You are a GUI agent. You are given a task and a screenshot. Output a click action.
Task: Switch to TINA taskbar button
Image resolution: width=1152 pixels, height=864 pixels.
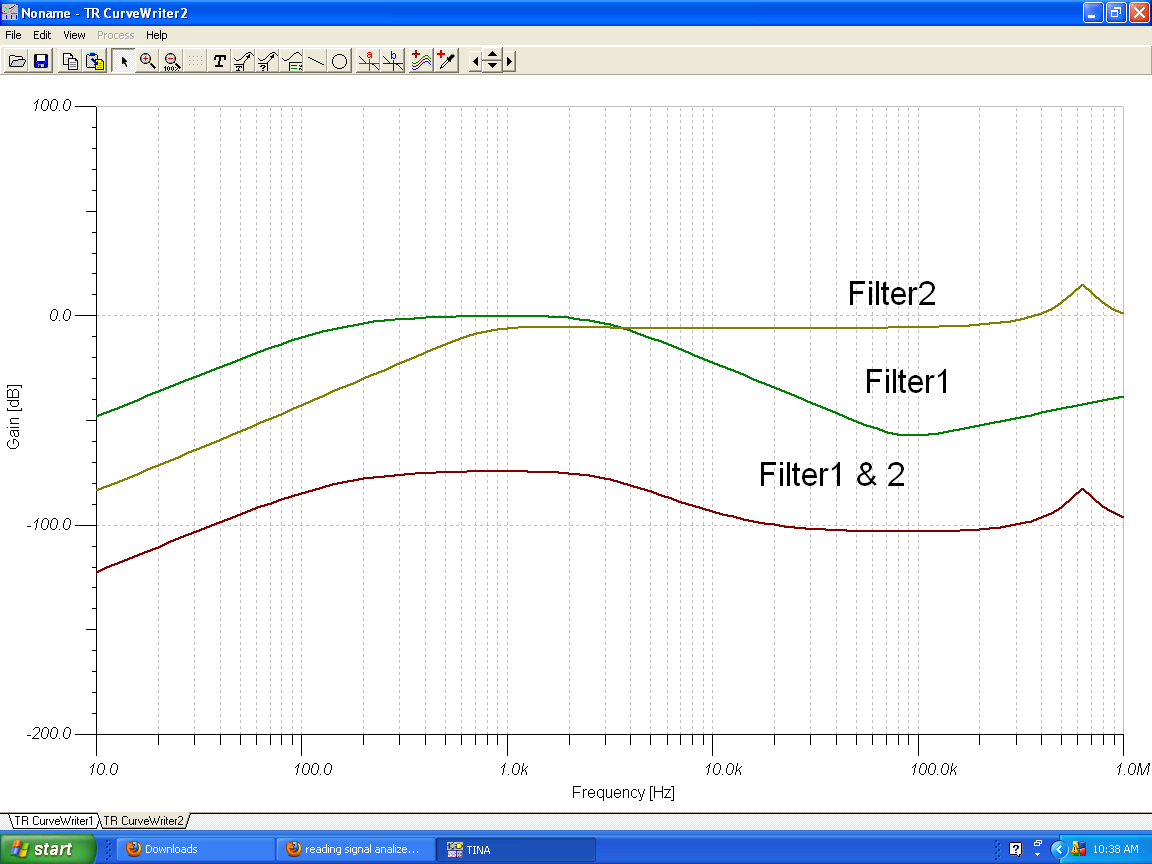(x=516, y=849)
